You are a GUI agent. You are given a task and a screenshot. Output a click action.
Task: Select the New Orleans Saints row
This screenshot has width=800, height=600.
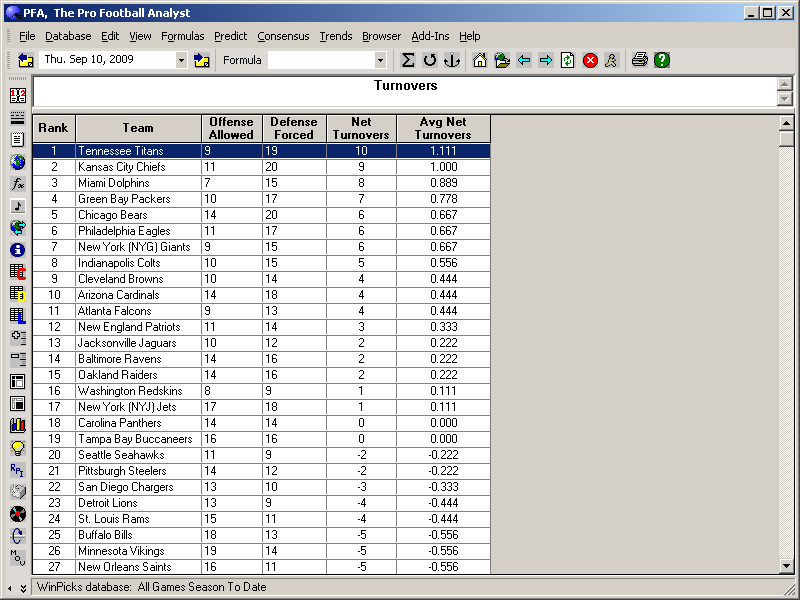(x=261, y=567)
